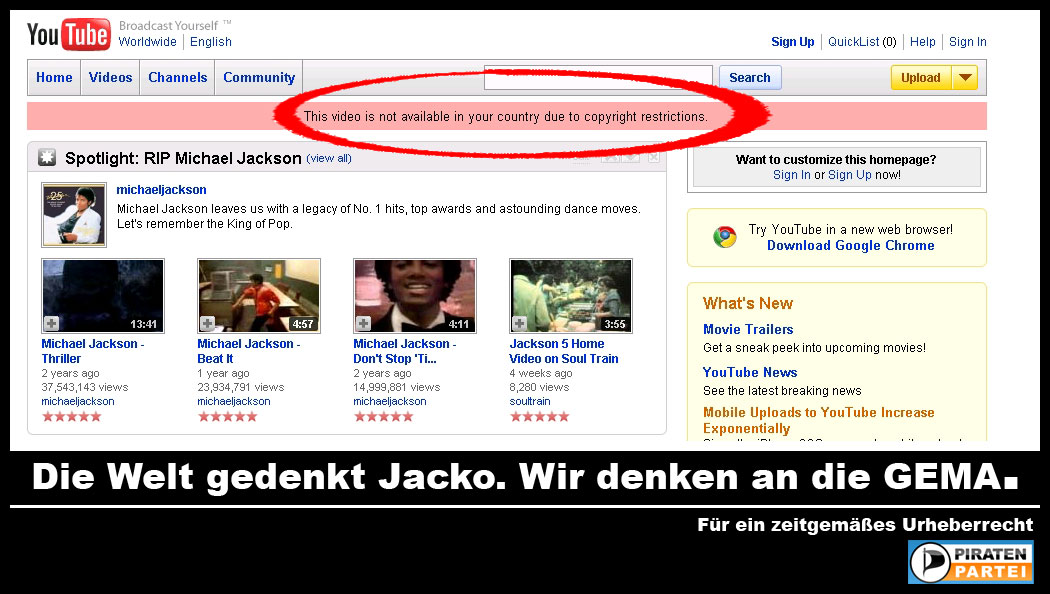Click the Sign In link in header
Viewport: 1050px width, 594px height.
[967, 42]
